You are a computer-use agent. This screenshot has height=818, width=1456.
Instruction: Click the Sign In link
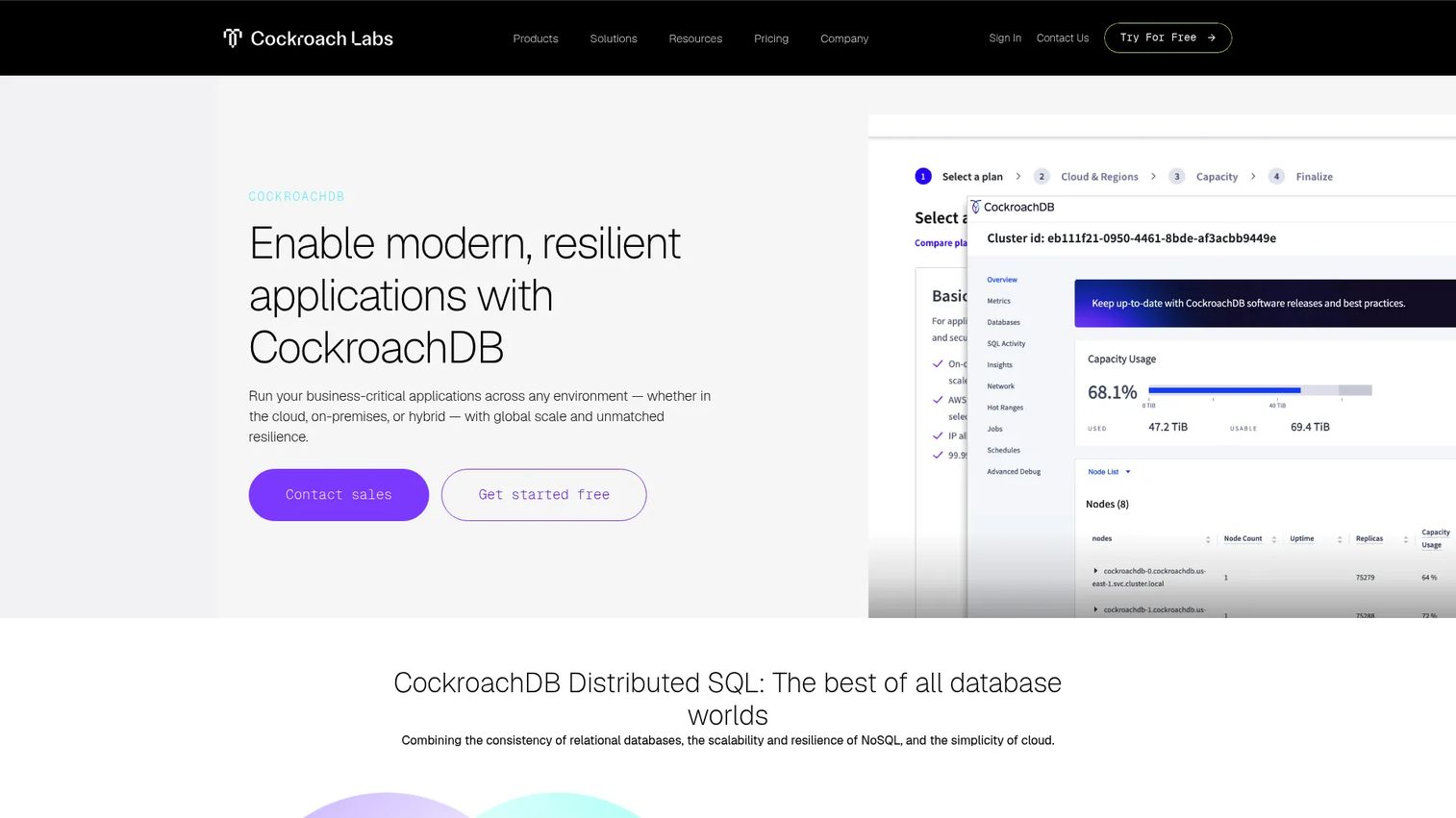tap(1005, 38)
